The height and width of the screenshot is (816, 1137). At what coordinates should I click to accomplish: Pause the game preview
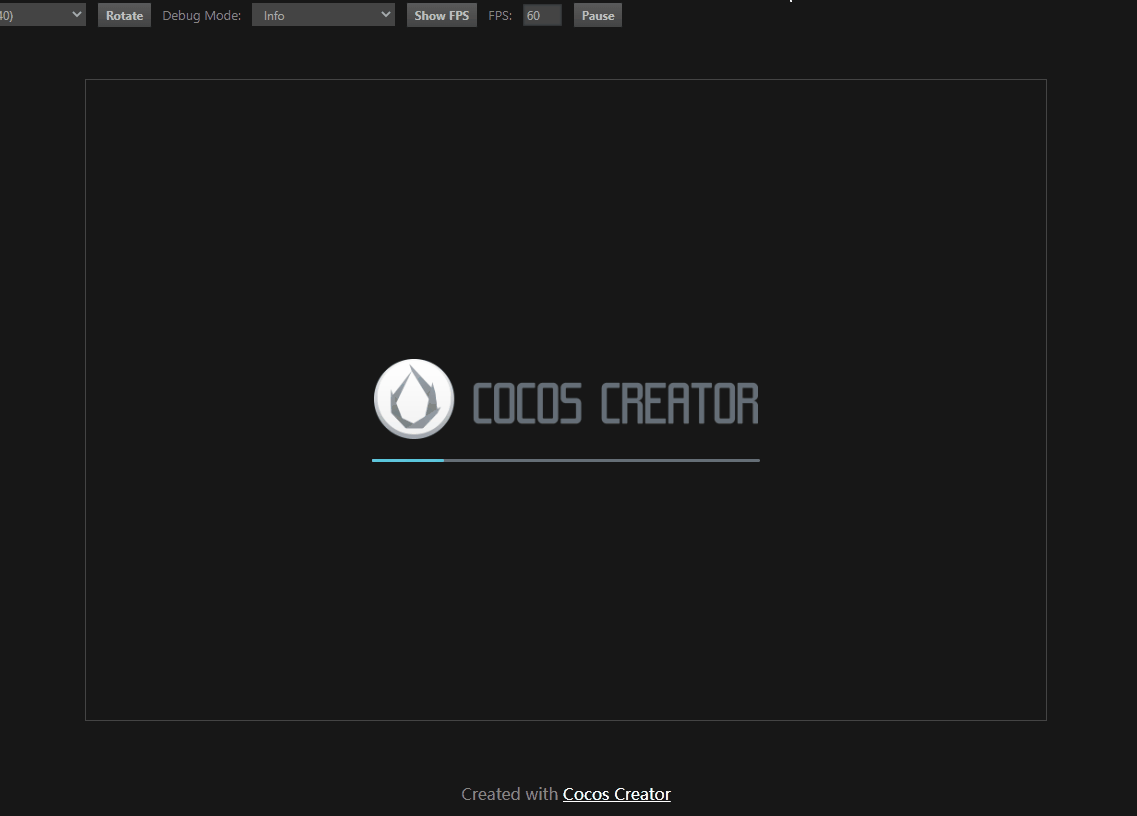[597, 16]
